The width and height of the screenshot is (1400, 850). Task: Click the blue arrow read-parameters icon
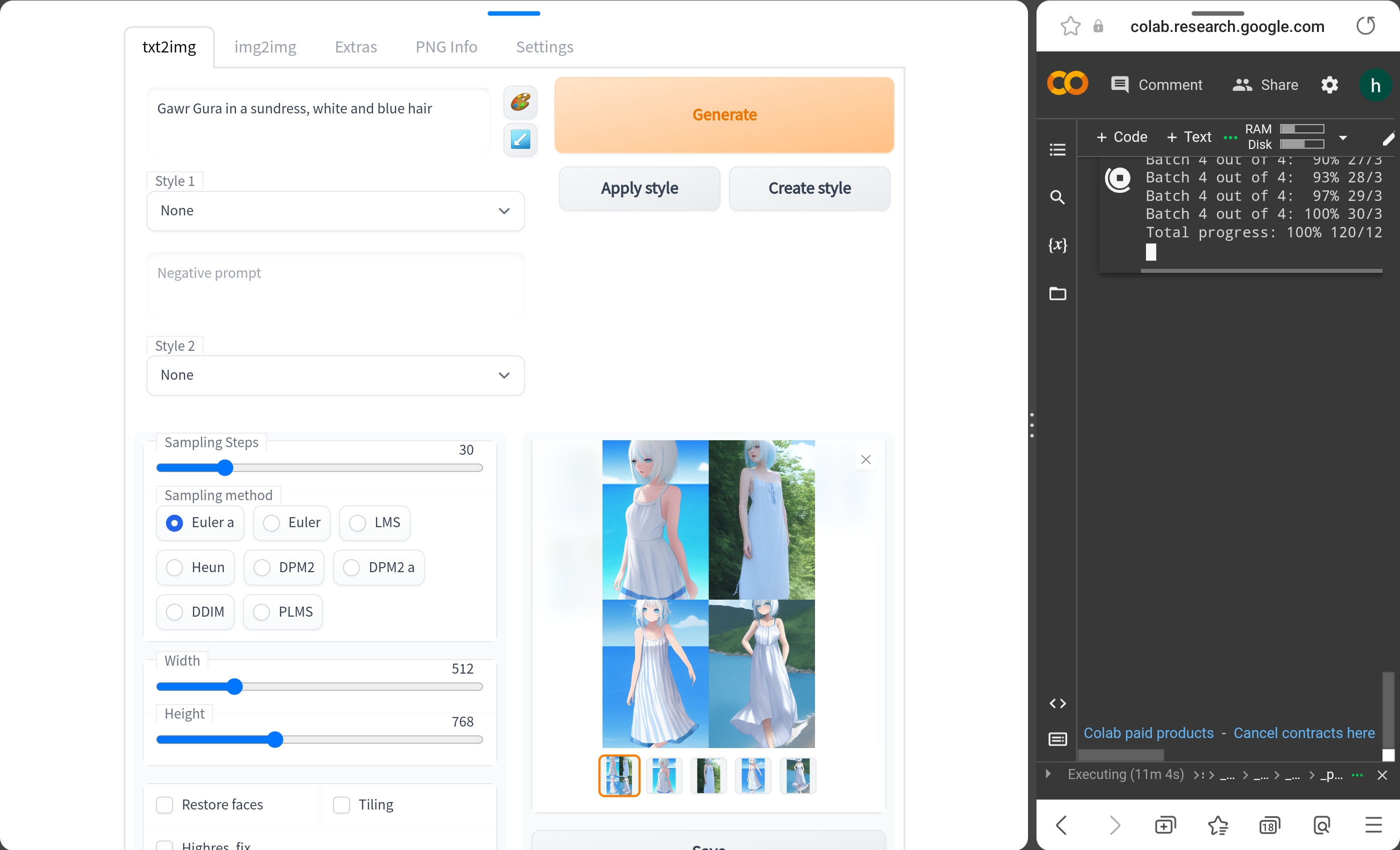(520, 139)
